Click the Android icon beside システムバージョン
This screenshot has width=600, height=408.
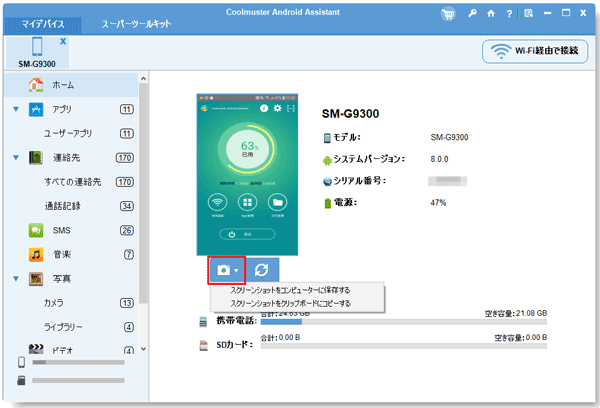coord(327,160)
